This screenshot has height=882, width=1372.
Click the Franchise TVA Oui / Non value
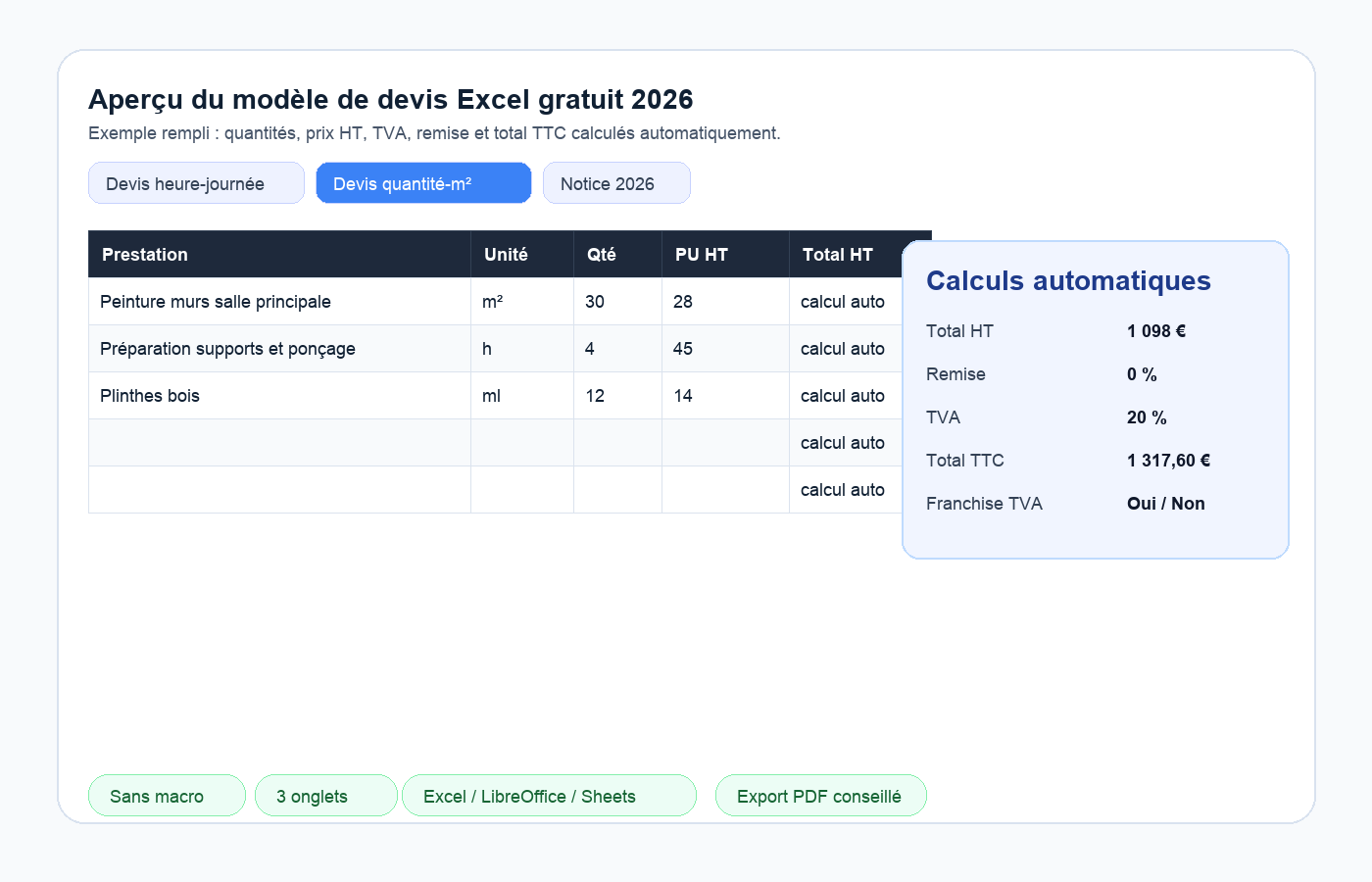click(1166, 504)
